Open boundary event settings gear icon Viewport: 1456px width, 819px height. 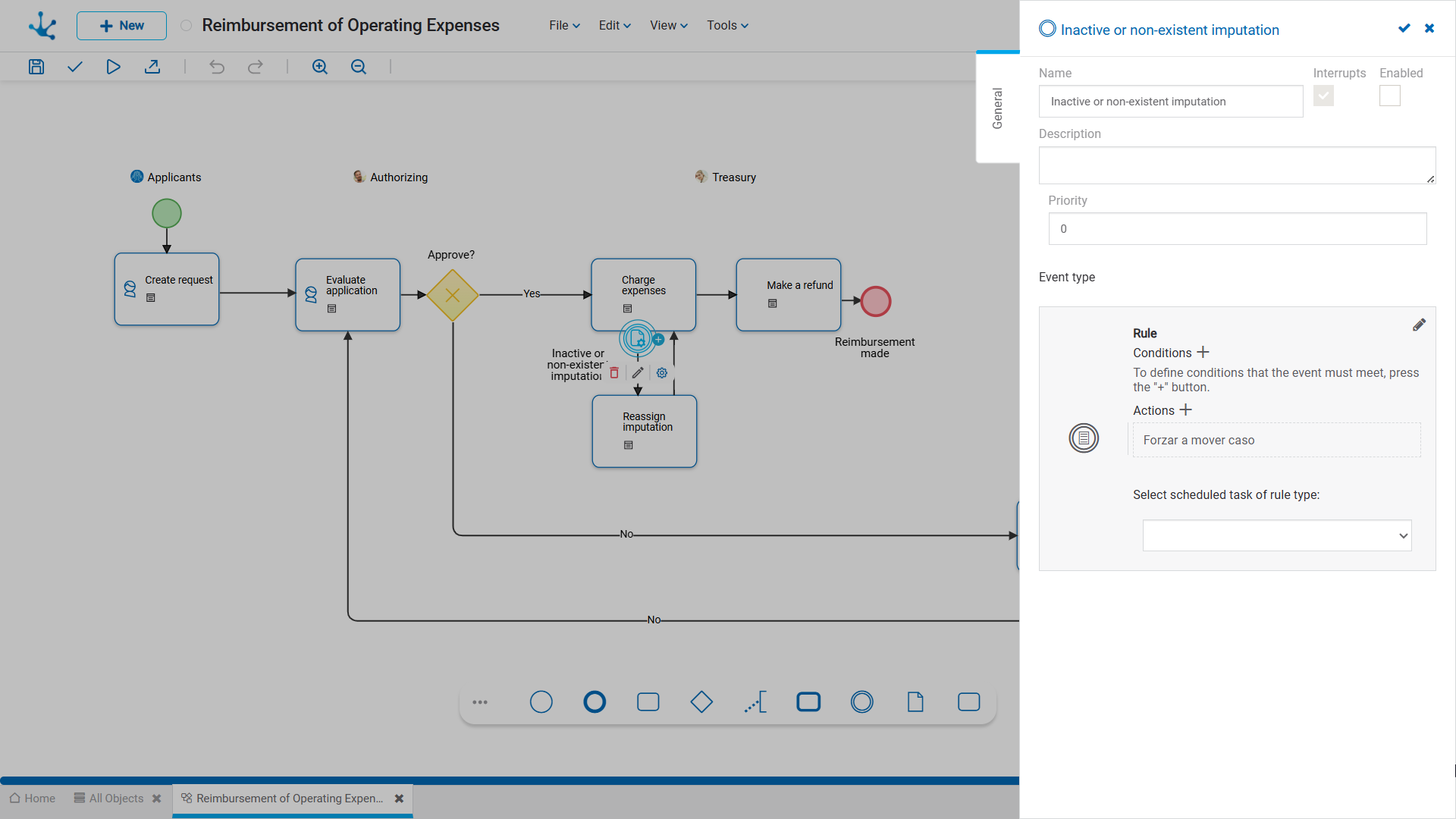(662, 372)
